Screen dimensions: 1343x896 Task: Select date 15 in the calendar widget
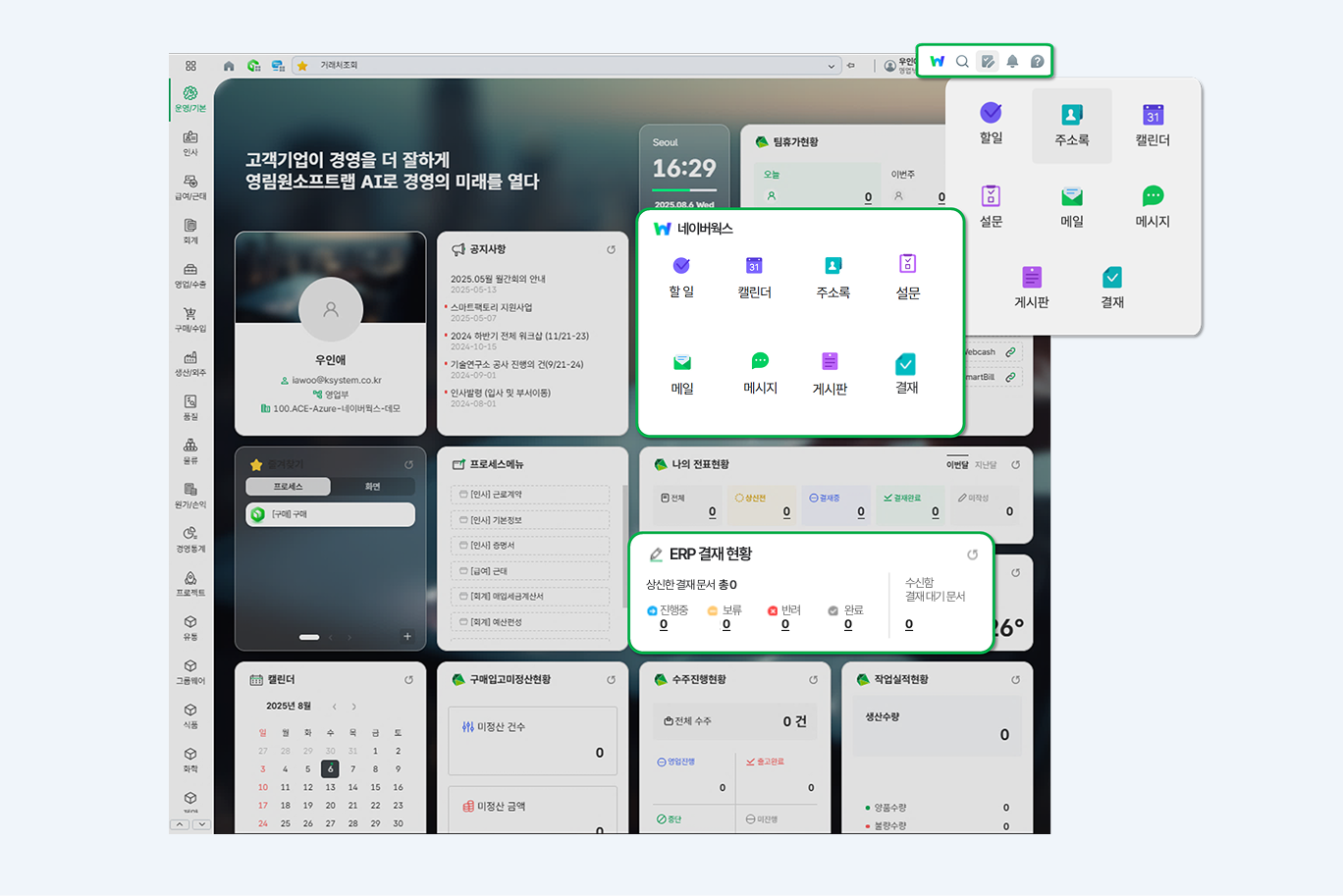coord(375,787)
